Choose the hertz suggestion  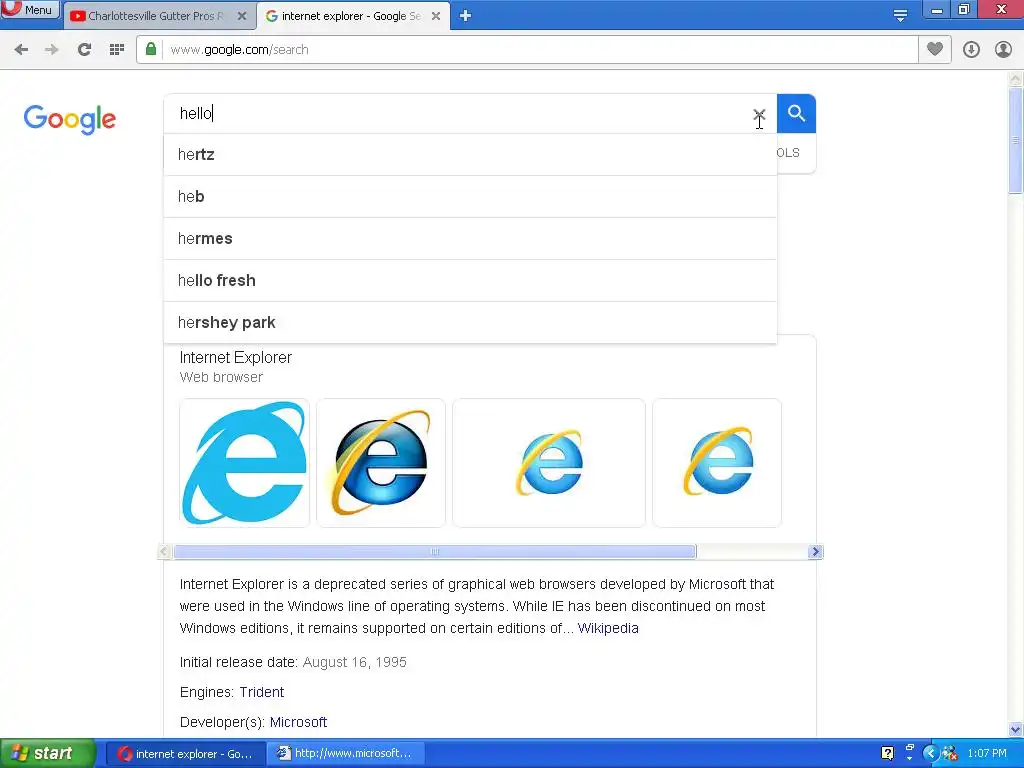[x=470, y=155]
